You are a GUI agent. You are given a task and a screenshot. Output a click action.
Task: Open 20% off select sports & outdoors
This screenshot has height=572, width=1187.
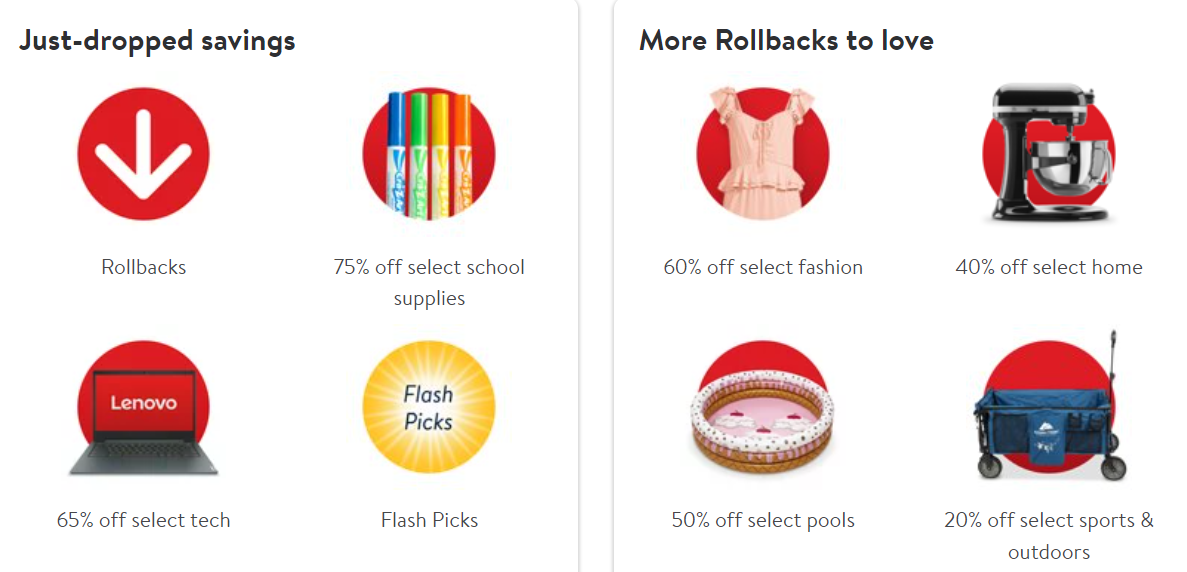[1048, 536]
